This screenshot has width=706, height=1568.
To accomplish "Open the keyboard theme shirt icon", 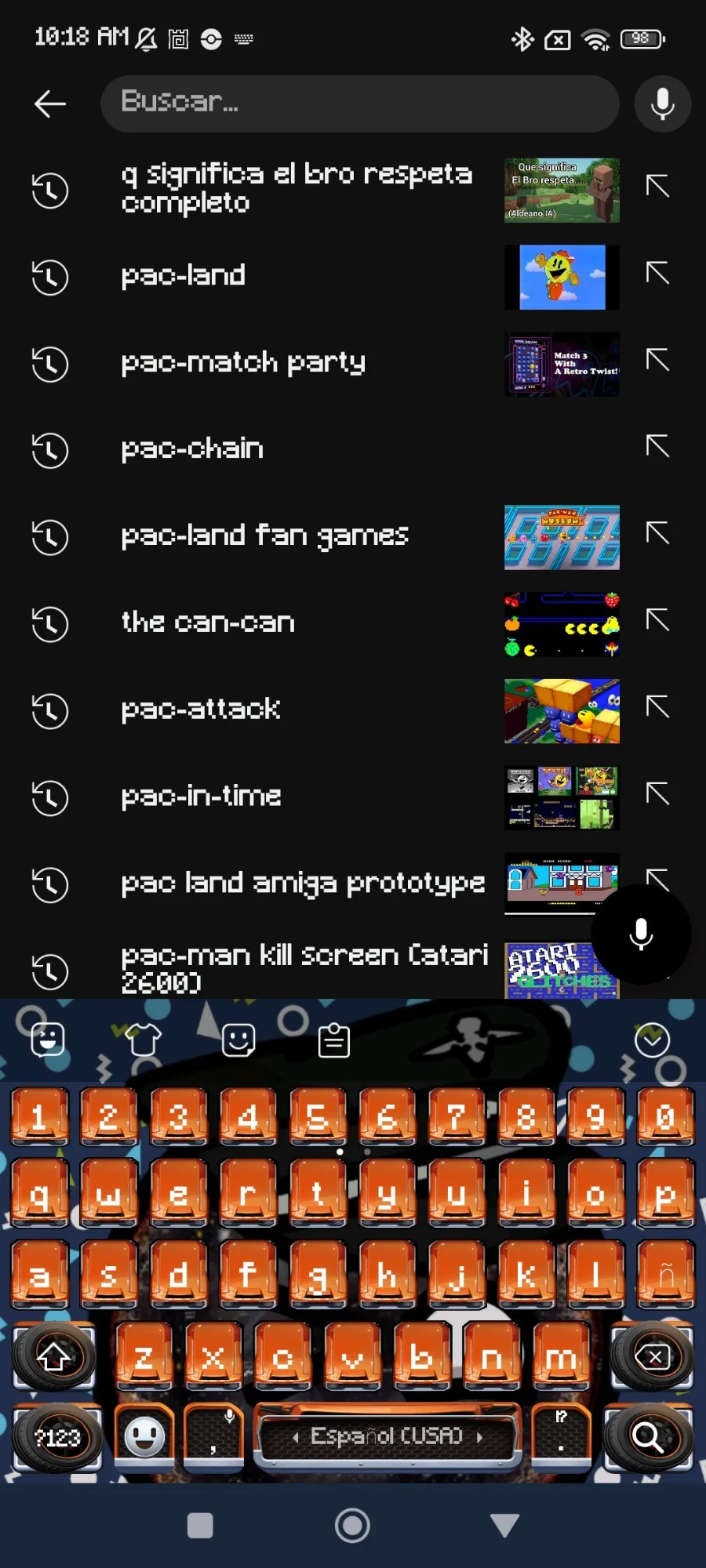I will (x=144, y=1040).
